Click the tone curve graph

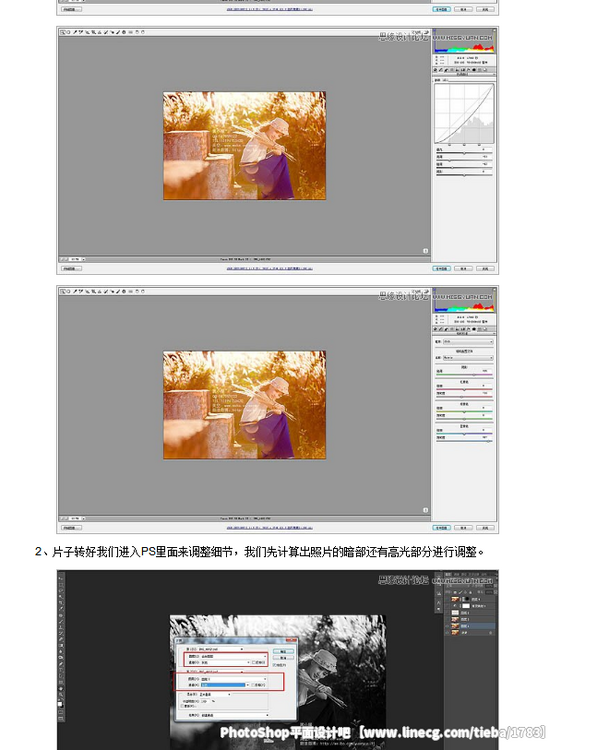pyautogui.click(x=464, y=113)
